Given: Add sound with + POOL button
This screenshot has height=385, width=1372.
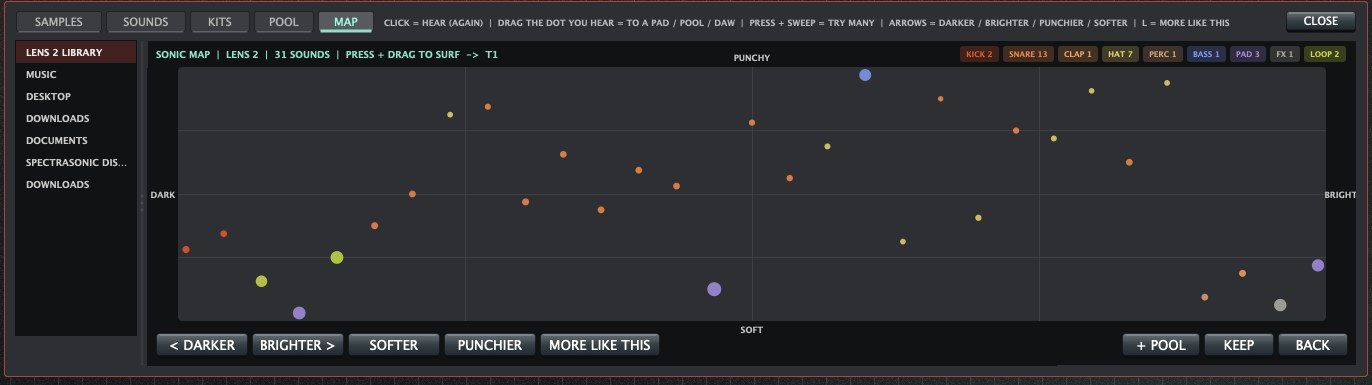Looking at the screenshot, I should click(x=1160, y=345).
